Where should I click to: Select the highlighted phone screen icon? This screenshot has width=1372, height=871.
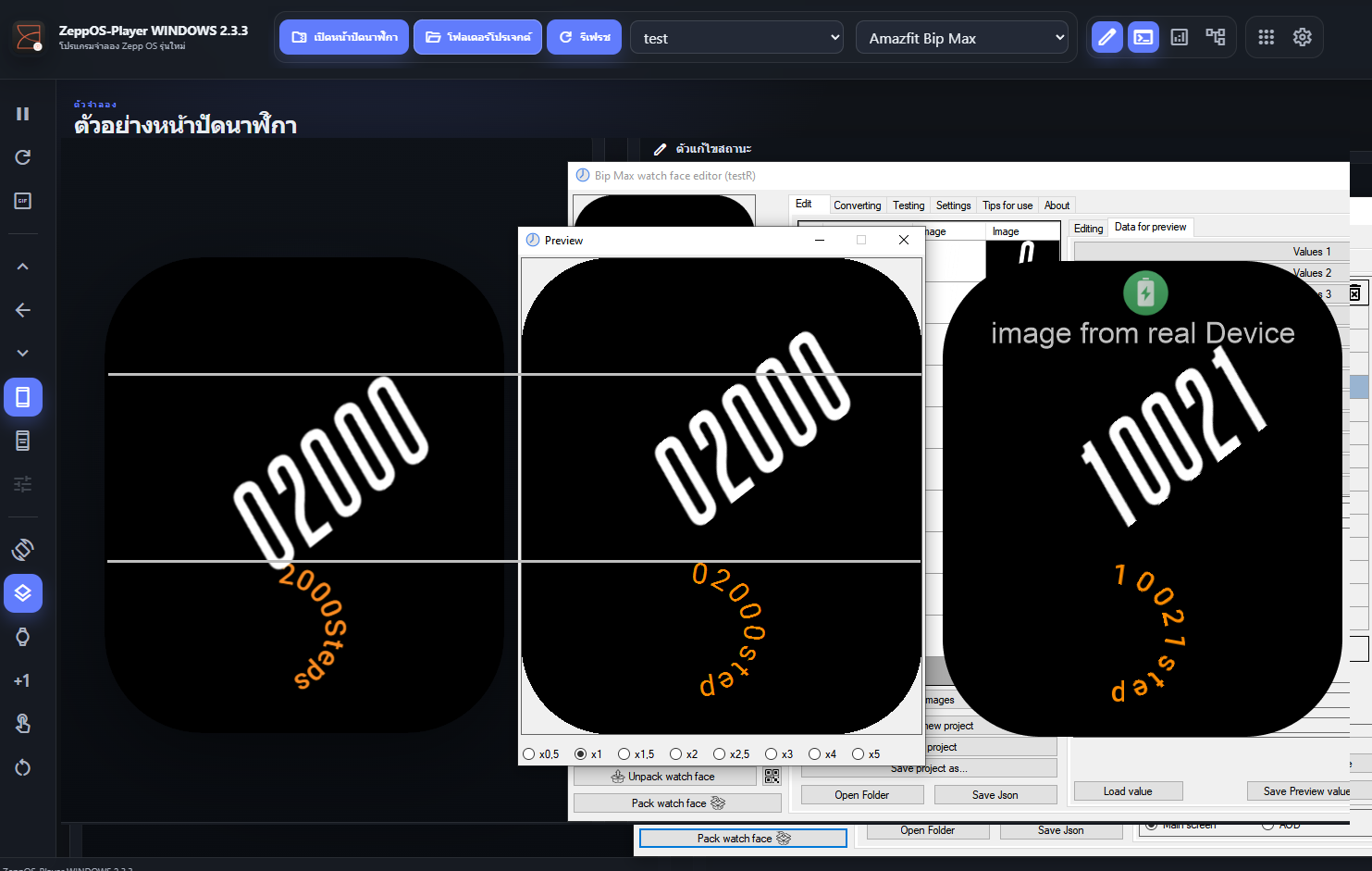(23, 397)
